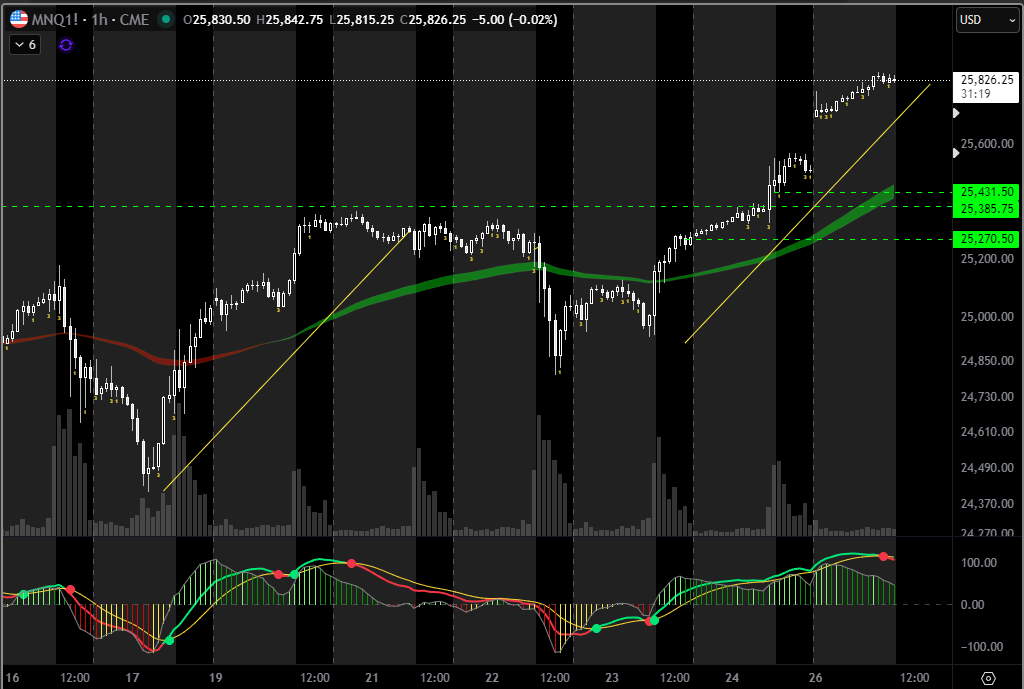Click date label 19 on time axis
Viewport: 1024px width, 689px height.
(x=216, y=678)
